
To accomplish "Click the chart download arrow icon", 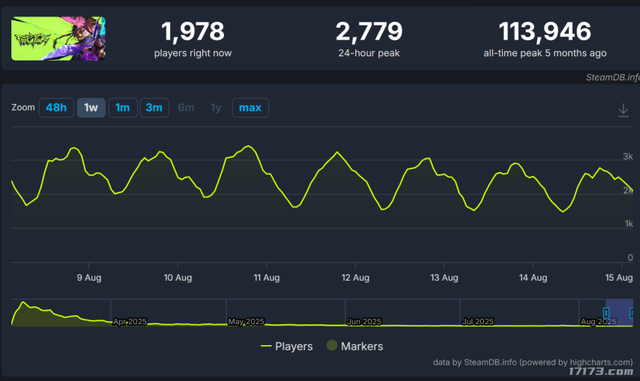I will pos(623,110).
